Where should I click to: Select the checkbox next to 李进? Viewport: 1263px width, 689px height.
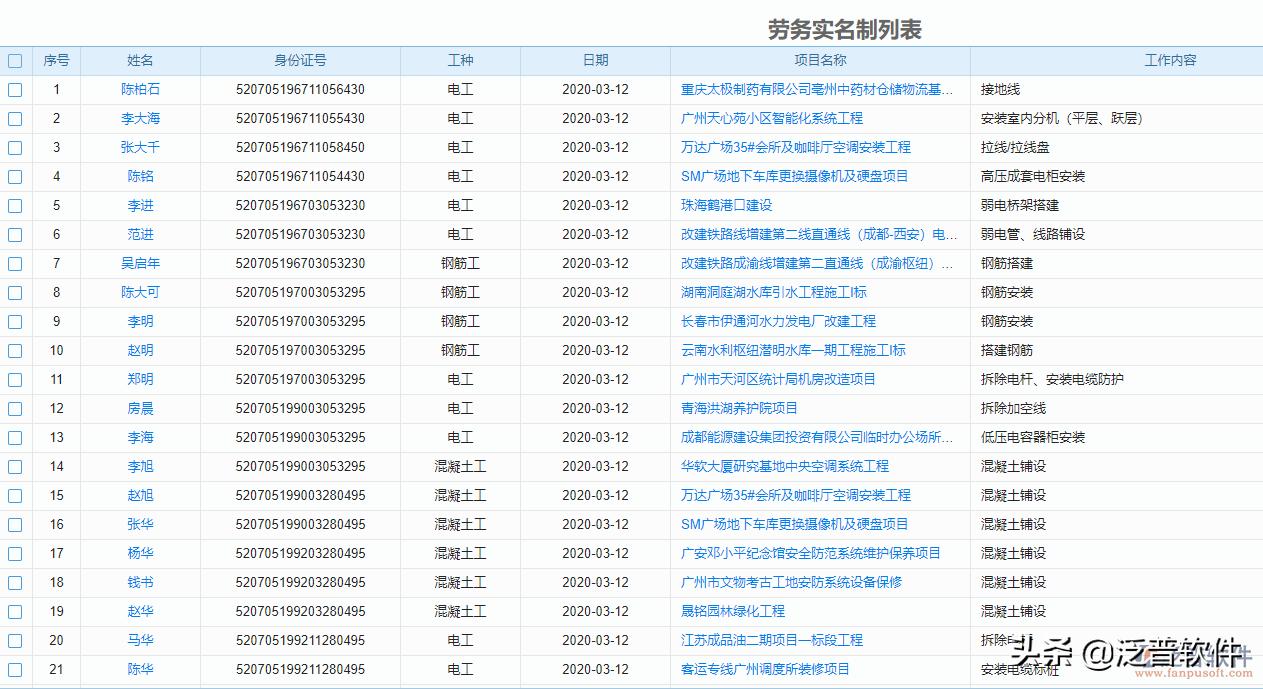[x=15, y=205]
